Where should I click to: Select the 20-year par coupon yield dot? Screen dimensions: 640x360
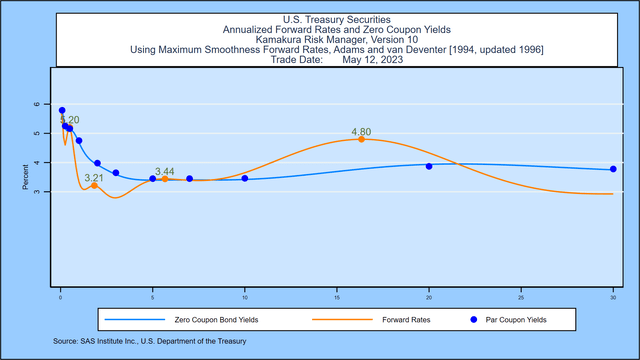pyautogui.click(x=429, y=166)
